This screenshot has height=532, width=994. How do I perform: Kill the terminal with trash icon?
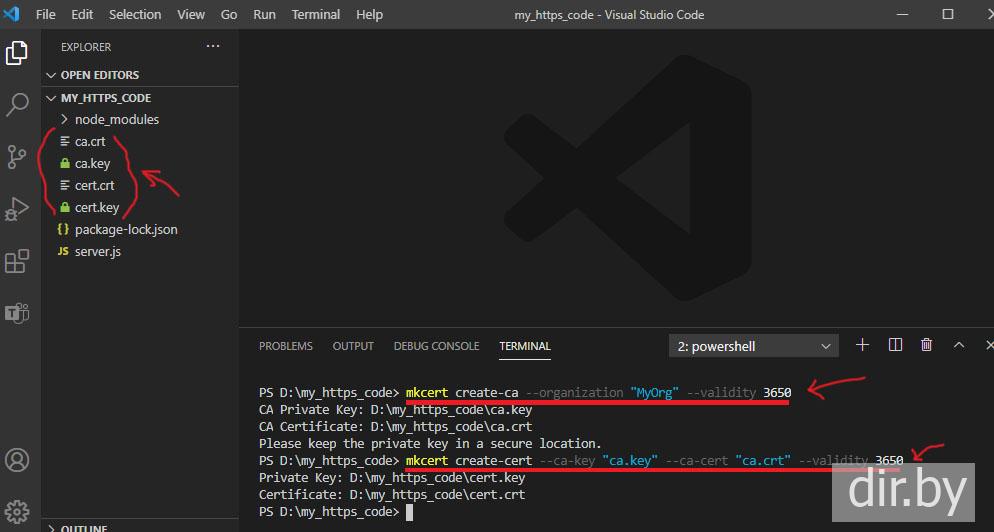[926, 345]
